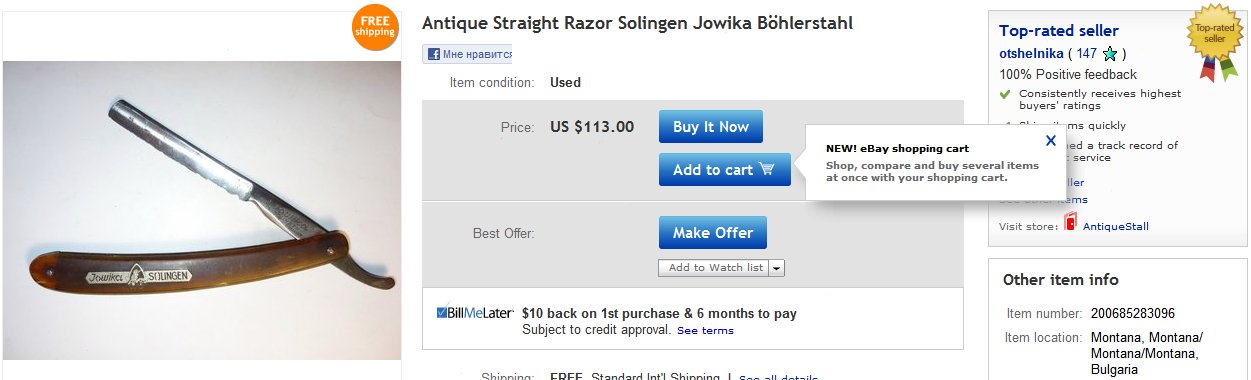Image resolution: width=1251 pixels, height=380 pixels.
Task: Click the Buy It Now button
Action: click(711, 127)
